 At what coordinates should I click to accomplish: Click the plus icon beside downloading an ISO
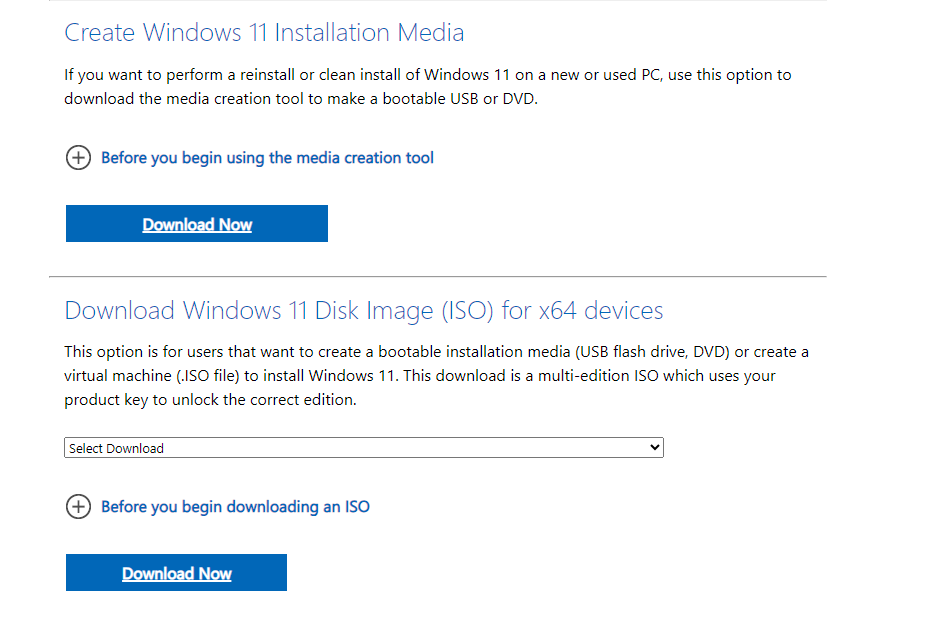tap(78, 507)
